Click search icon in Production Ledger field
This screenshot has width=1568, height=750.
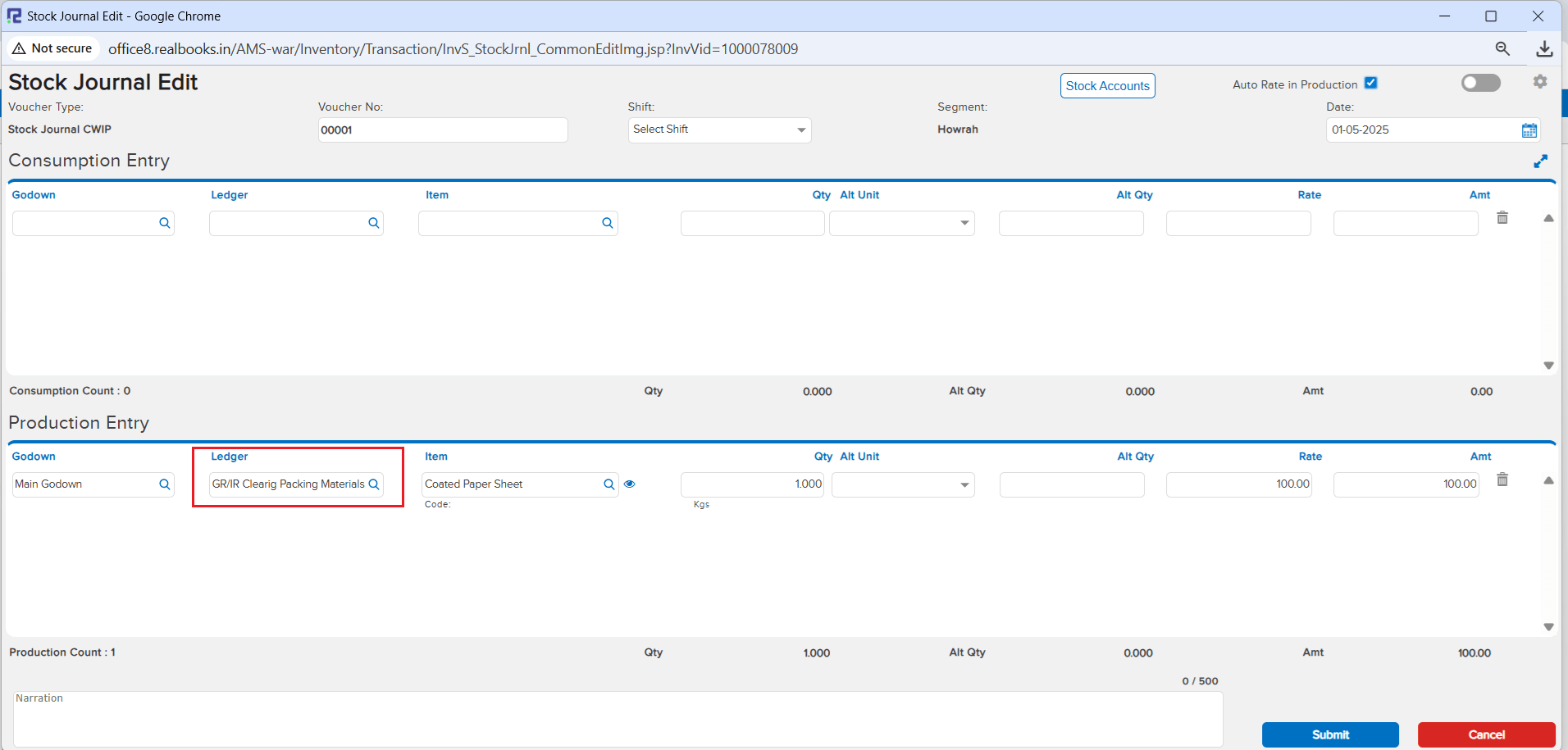pyautogui.click(x=374, y=484)
